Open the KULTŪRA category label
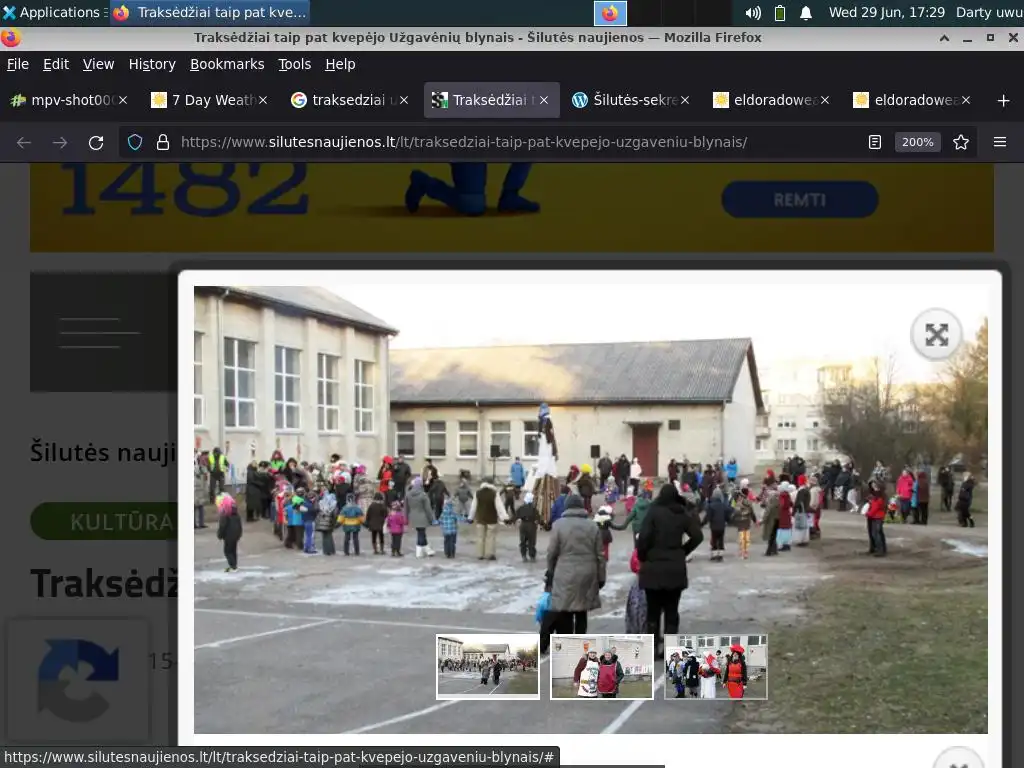This screenshot has width=1024, height=768. coord(104,521)
